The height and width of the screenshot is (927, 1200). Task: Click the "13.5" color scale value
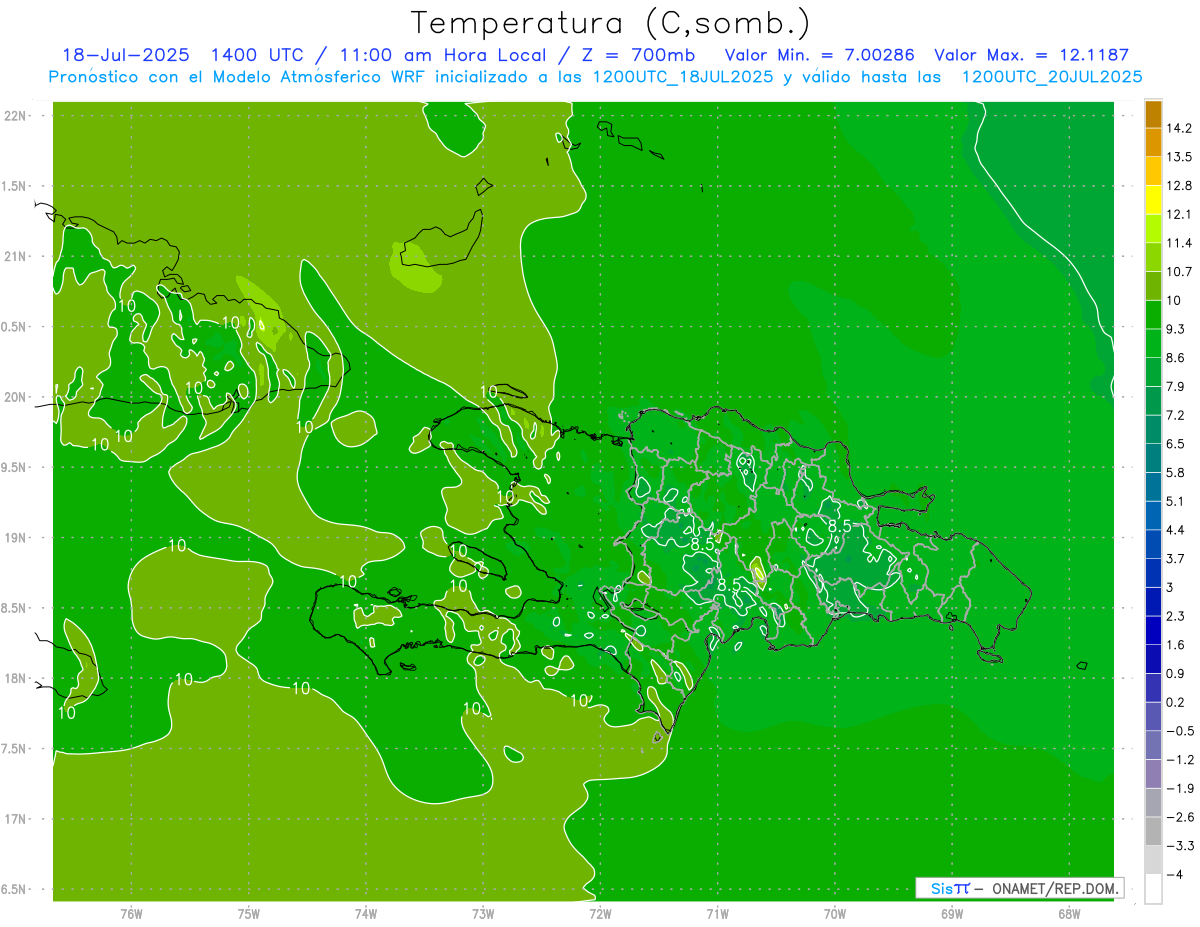click(1179, 157)
